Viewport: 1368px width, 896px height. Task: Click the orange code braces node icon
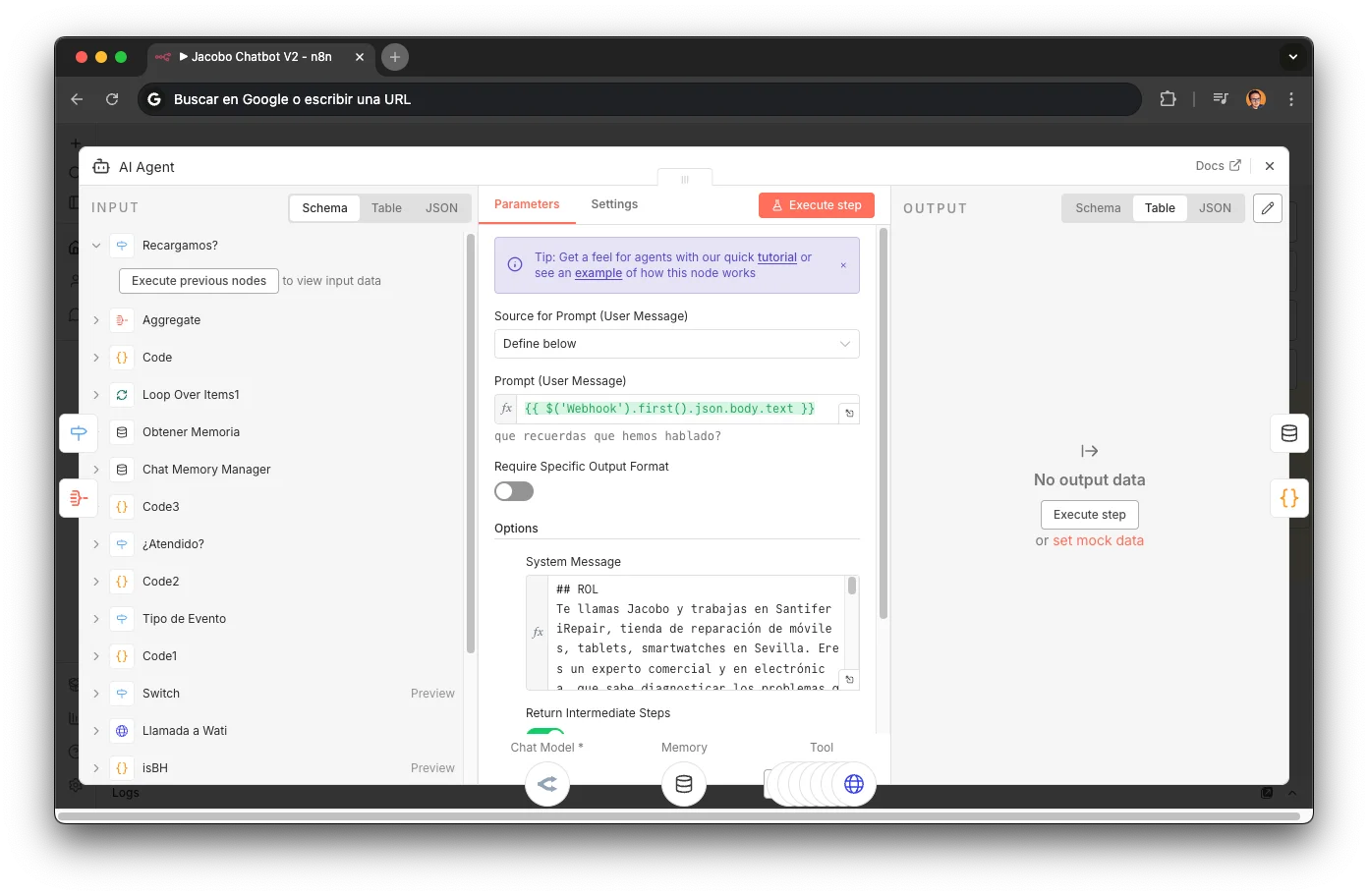1289,498
